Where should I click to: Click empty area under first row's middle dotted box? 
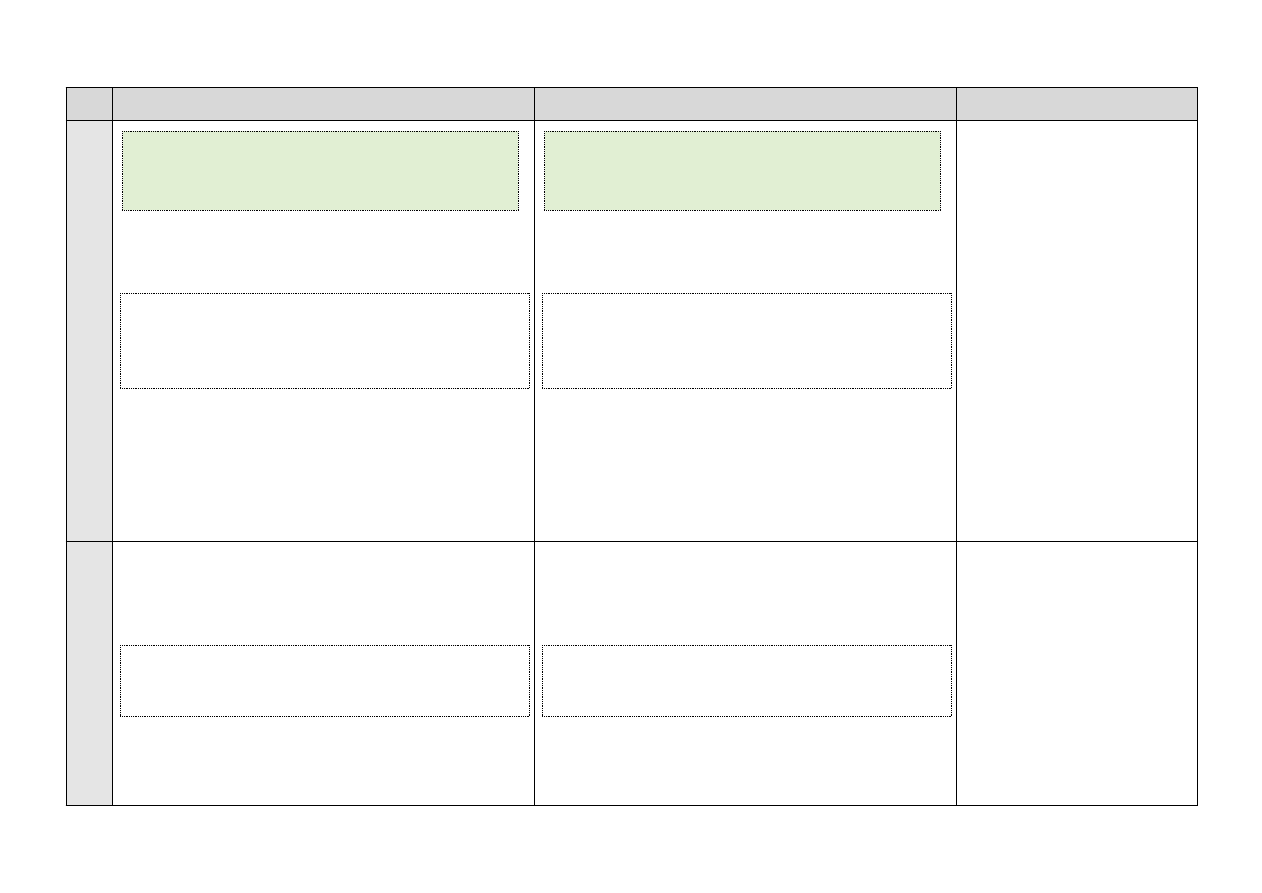pyautogui.click(x=745, y=465)
